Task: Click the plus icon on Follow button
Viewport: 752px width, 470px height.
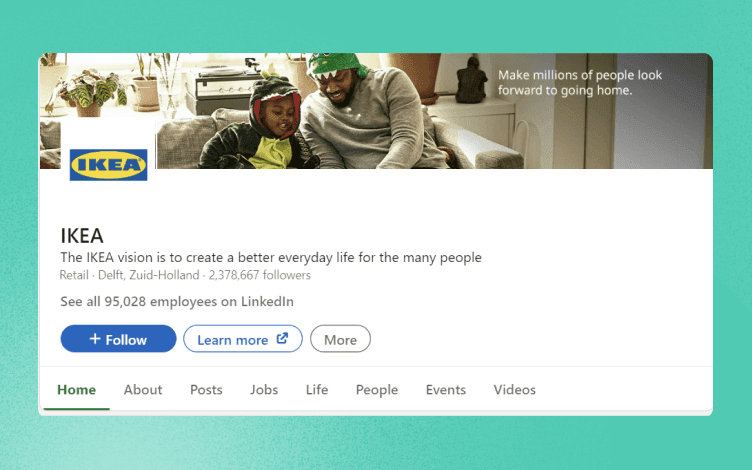Action: 95,339
